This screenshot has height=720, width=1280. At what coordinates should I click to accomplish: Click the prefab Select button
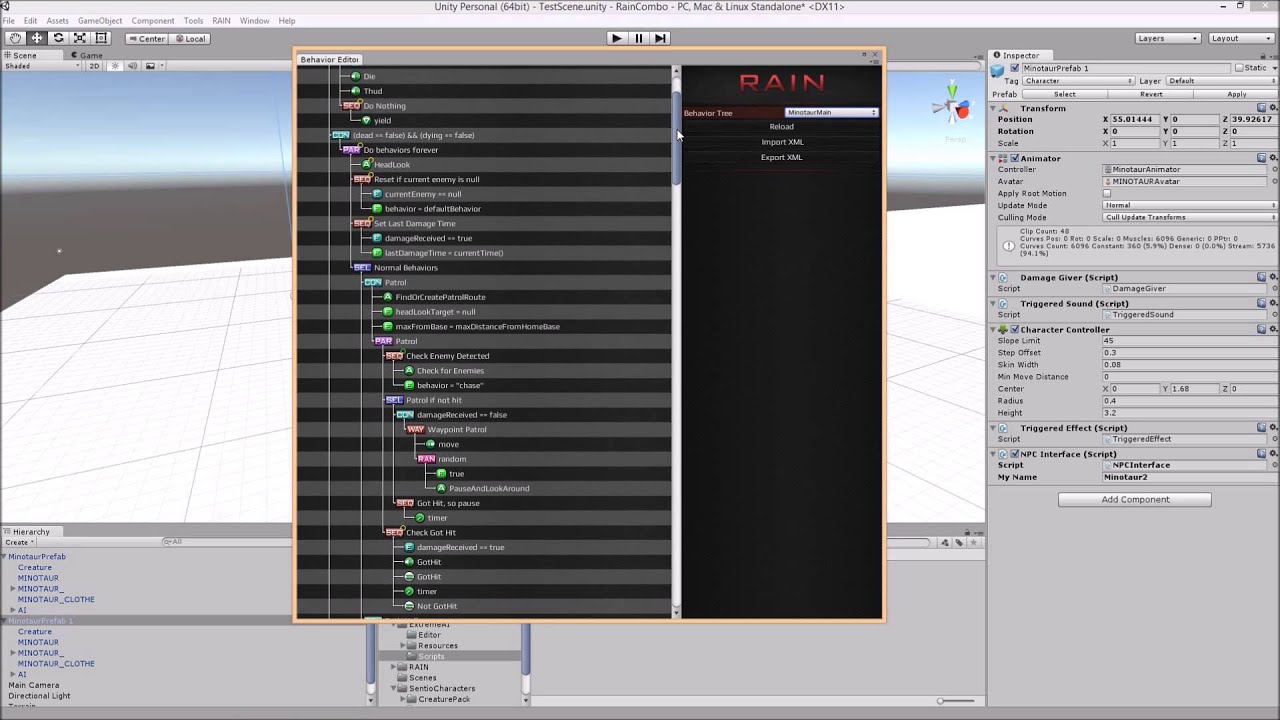(x=1064, y=94)
